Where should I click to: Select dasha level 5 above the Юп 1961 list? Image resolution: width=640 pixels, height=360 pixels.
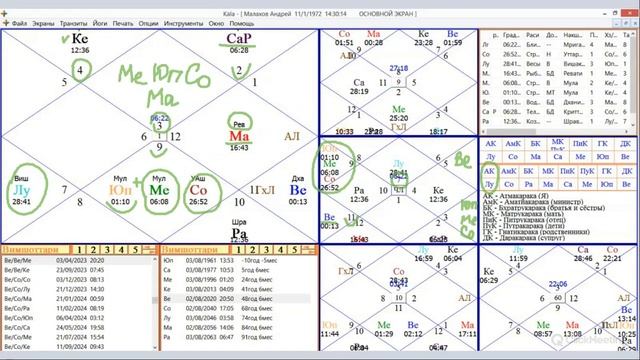[294, 250]
